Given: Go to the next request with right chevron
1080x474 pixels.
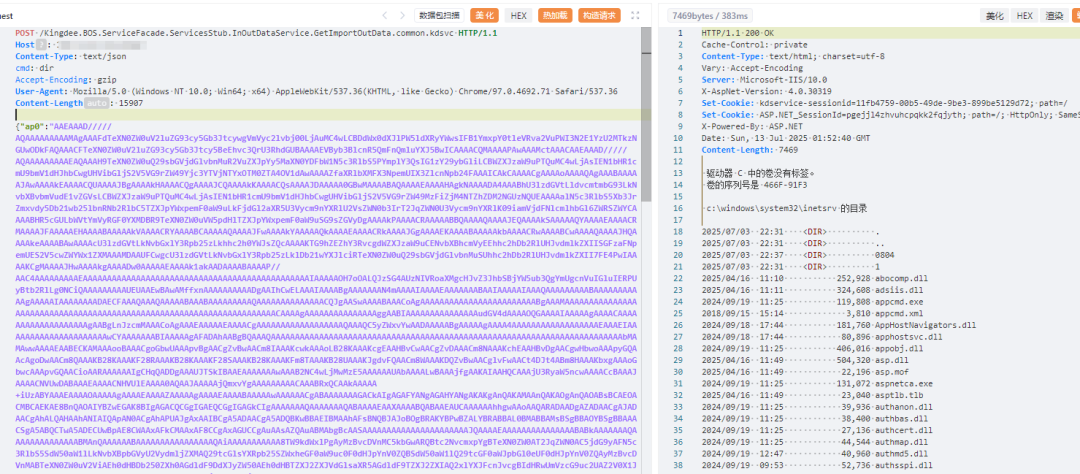Looking at the screenshot, I should 402,15.
